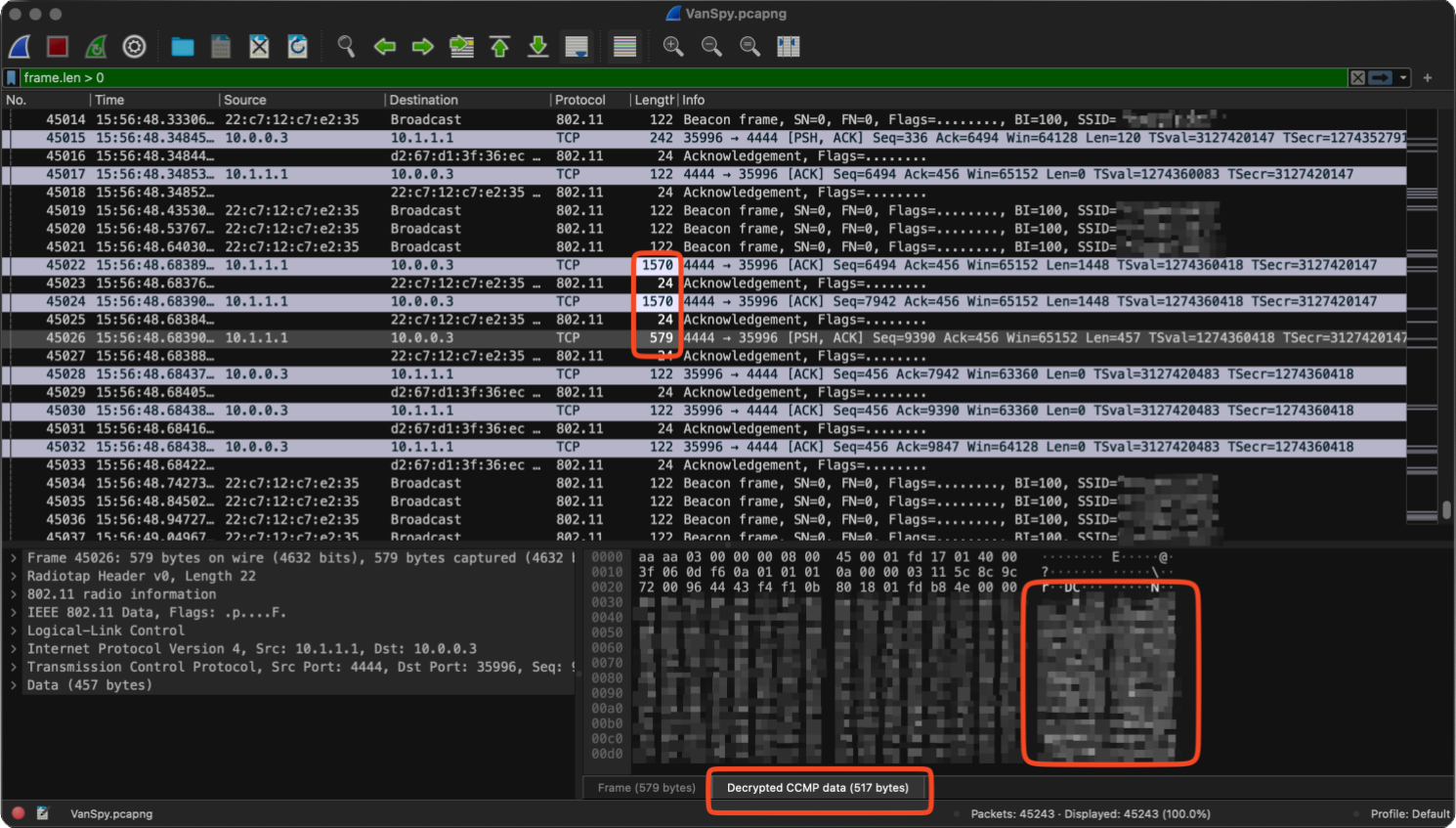Sort packets by the Destination column header
1456x828 pixels.
[x=468, y=100]
